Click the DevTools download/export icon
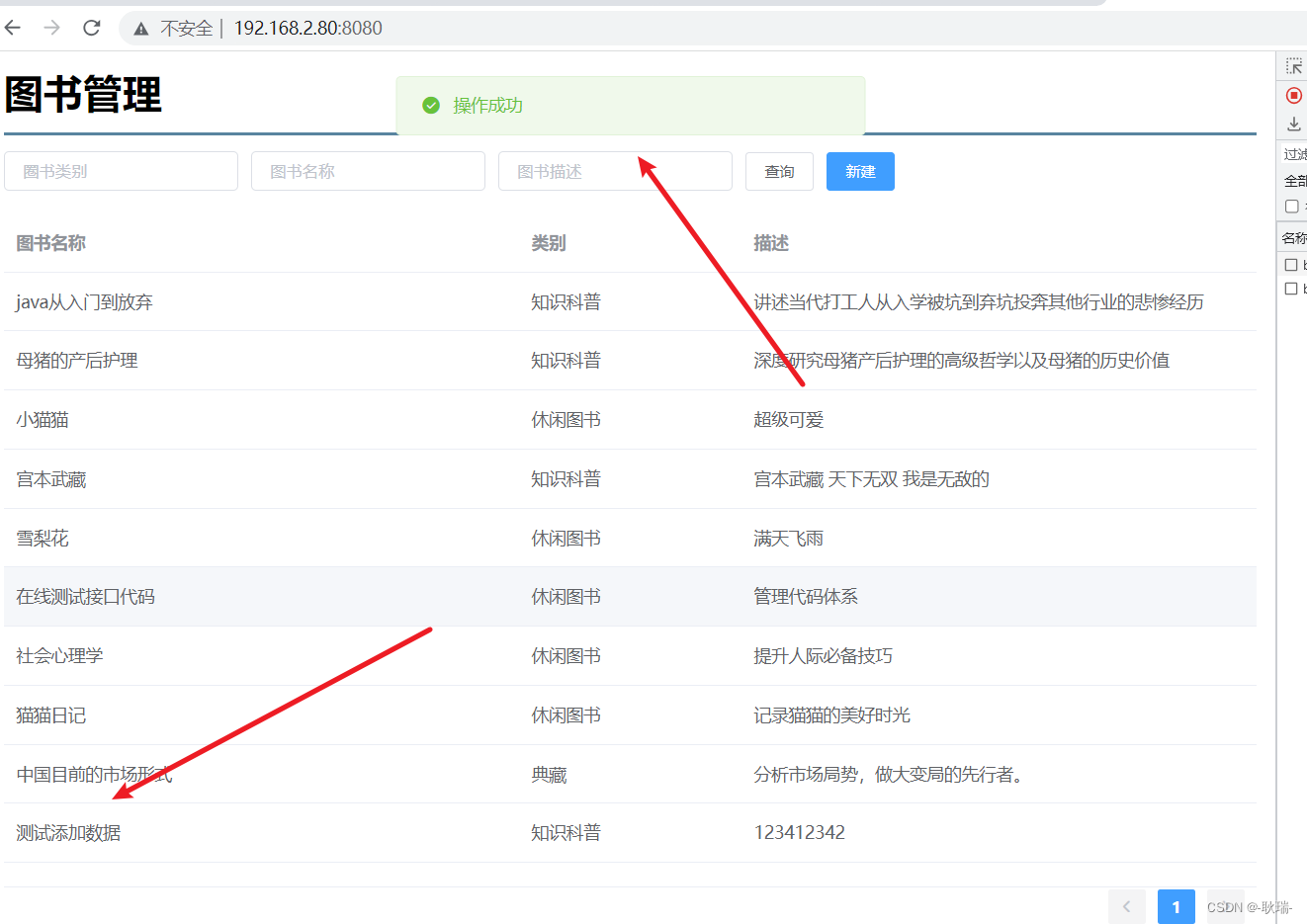1307x924 pixels. tap(1293, 124)
